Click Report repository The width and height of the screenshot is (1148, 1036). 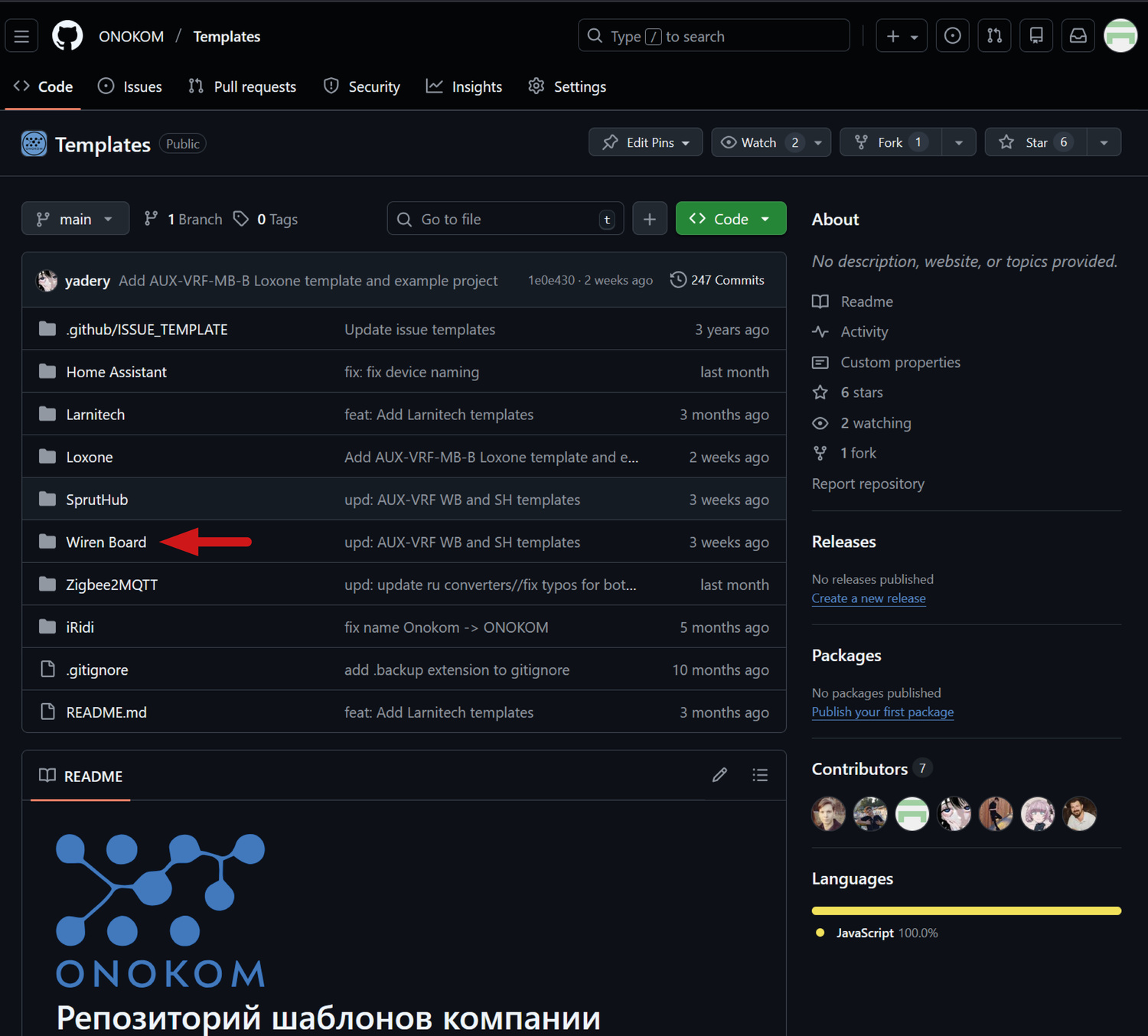[868, 484]
